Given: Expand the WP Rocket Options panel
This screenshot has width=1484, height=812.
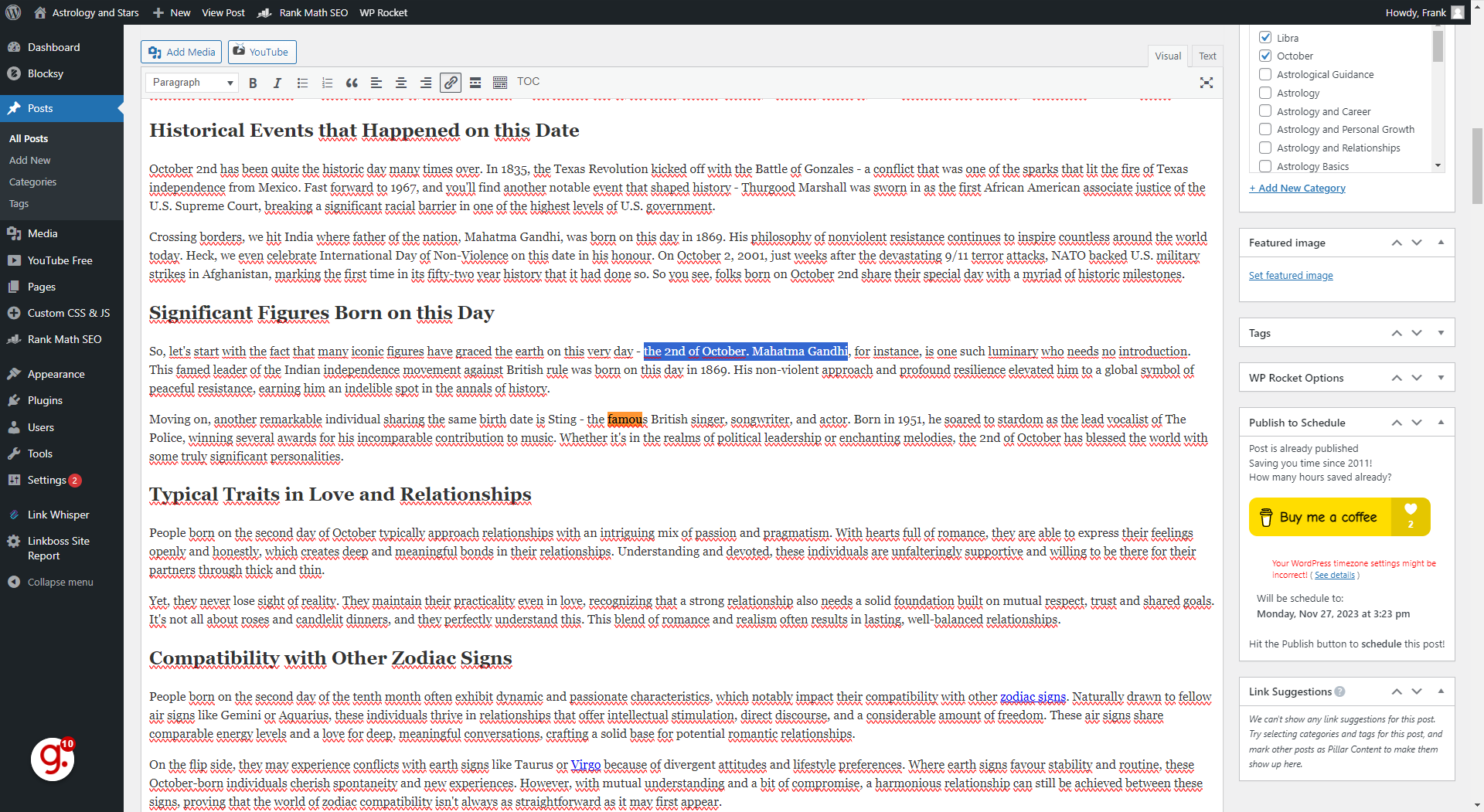Looking at the screenshot, I should [1441, 378].
